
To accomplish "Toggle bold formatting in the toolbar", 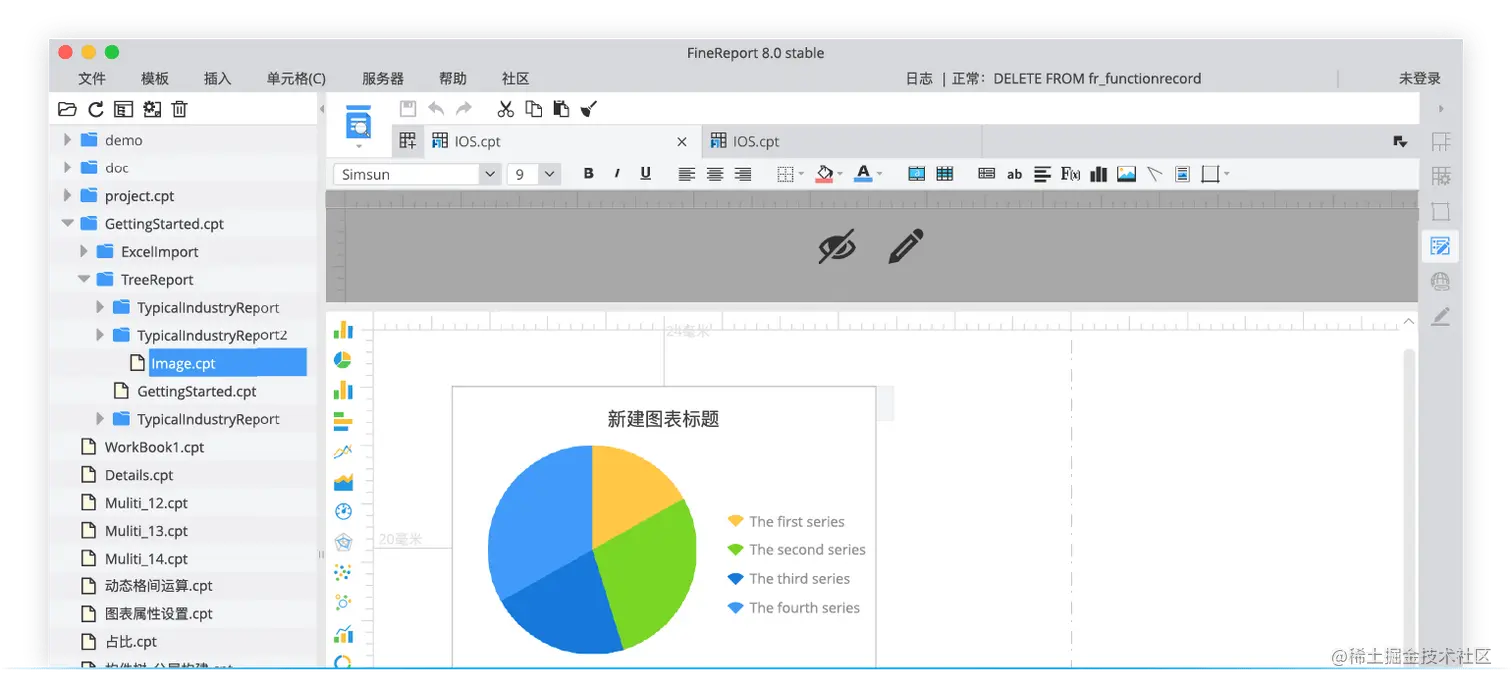I will click(588, 173).
